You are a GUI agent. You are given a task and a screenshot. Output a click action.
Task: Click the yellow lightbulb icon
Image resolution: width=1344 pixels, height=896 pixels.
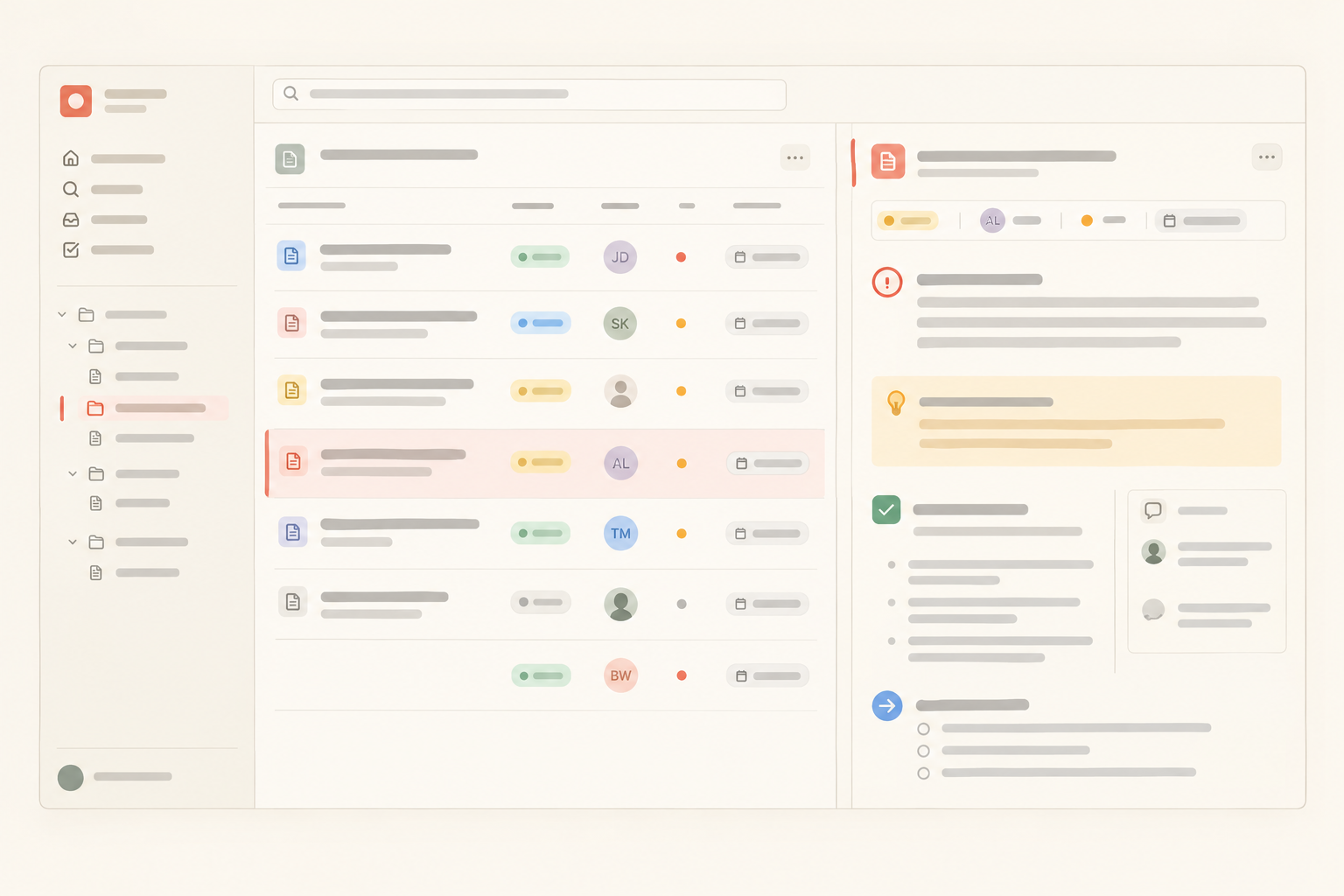tap(896, 403)
